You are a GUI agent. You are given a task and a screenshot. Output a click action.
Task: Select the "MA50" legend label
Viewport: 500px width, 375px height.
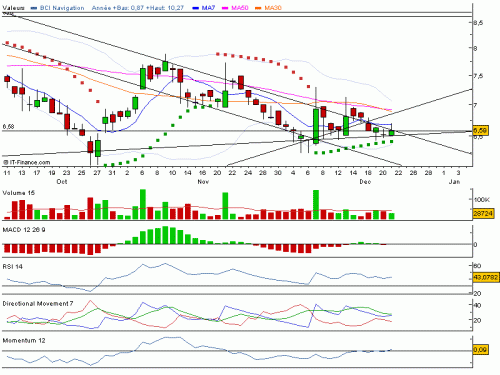[x=240, y=8]
